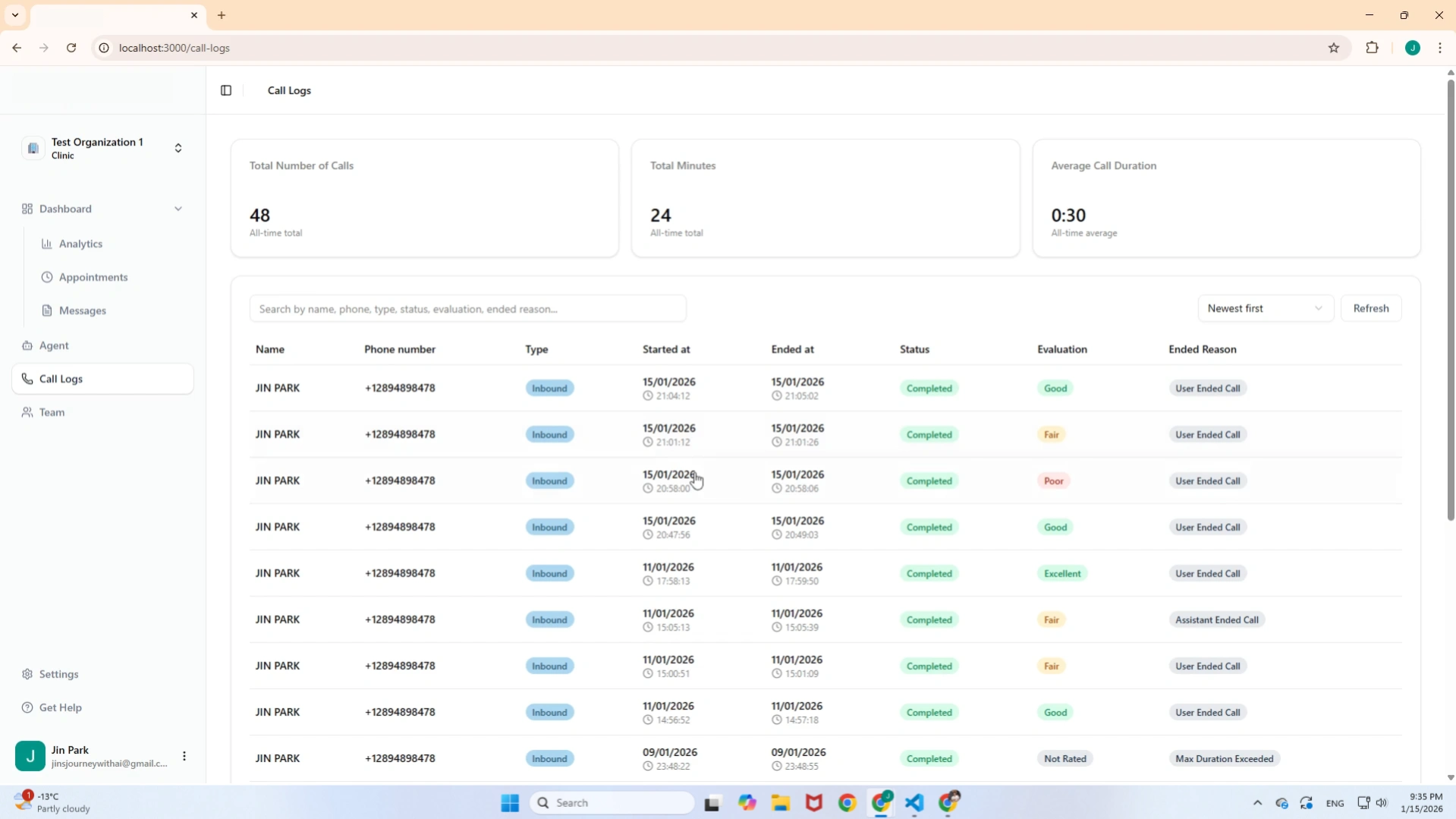
Task: Click the Started at column header
Action: coord(666,349)
